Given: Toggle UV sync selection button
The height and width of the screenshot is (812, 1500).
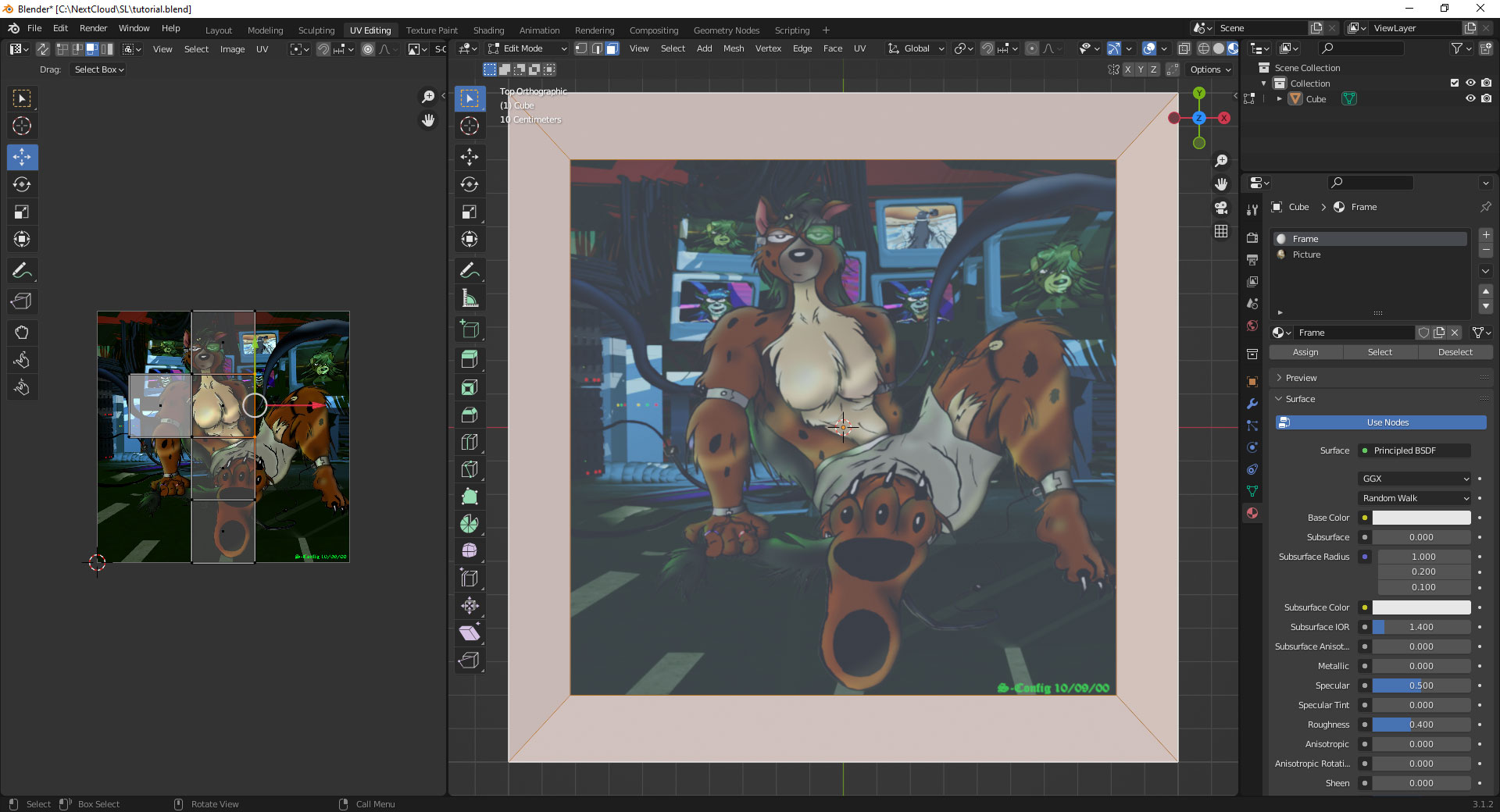Looking at the screenshot, I should tap(43, 49).
